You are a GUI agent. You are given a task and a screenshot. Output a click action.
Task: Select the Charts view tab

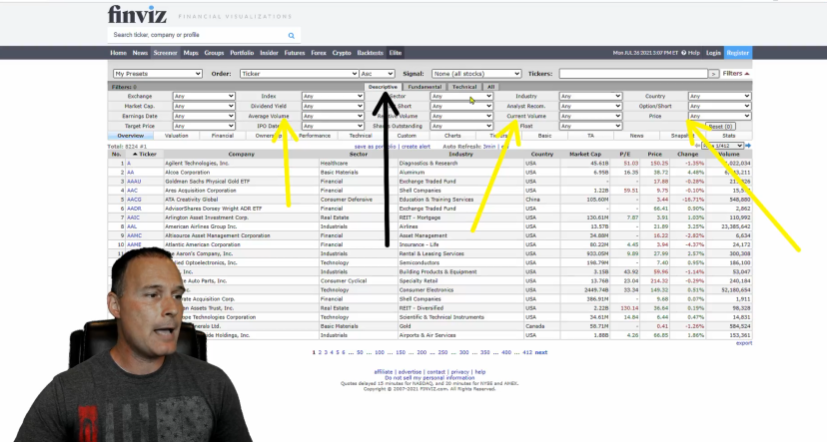[453, 136]
